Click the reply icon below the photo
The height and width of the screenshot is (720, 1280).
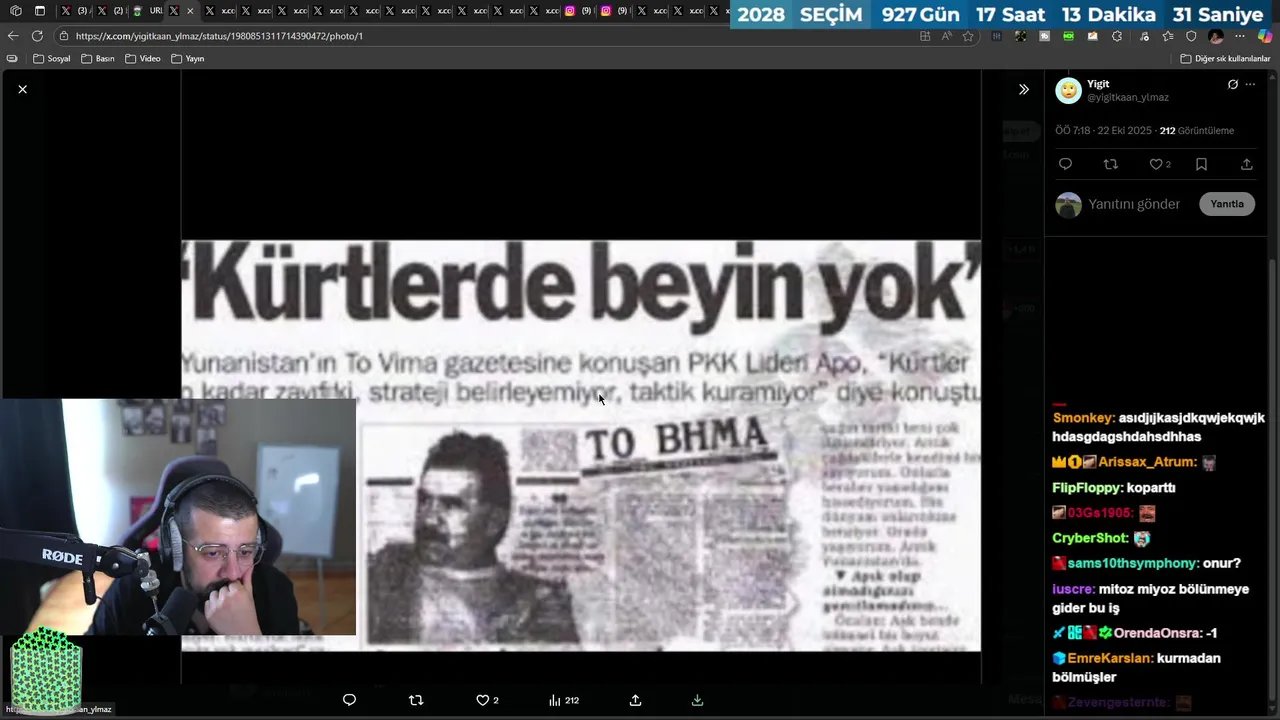pos(349,700)
